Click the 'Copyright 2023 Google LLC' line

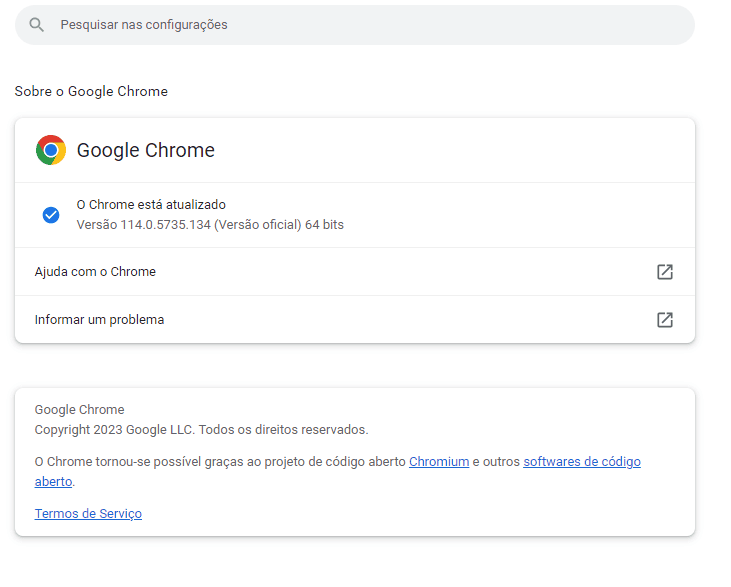(201, 429)
